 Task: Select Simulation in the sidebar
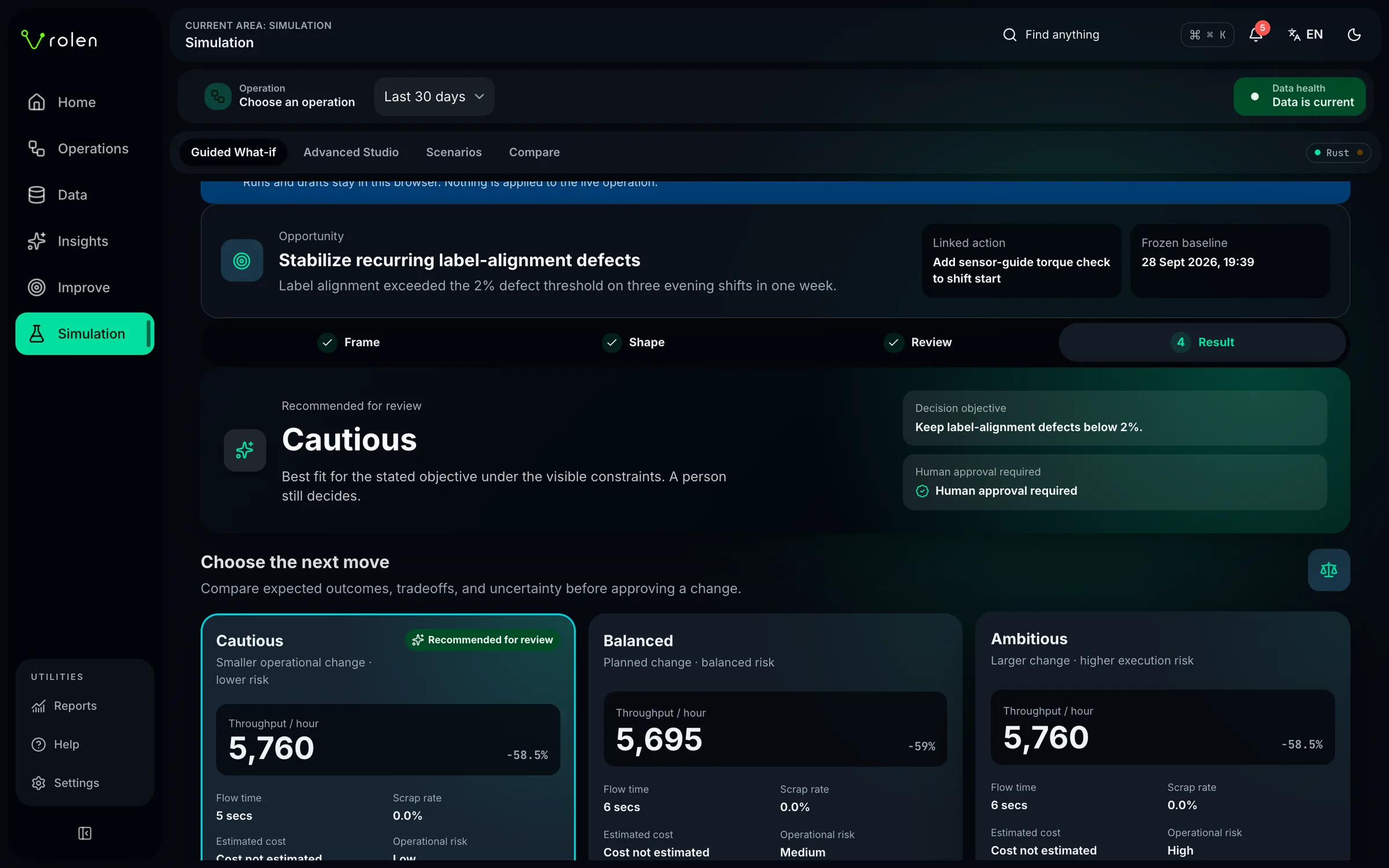pyautogui.click(x=84, y=334)
